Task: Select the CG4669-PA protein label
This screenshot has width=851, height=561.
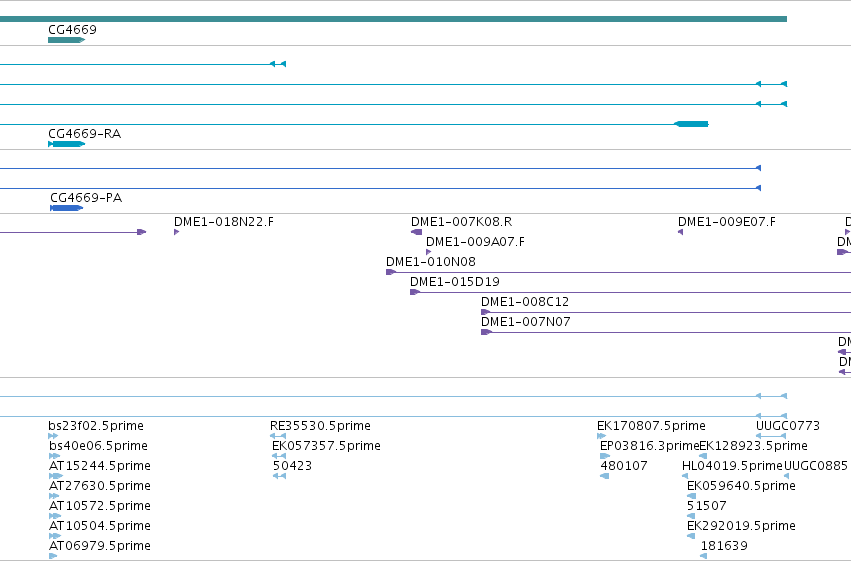Action: click(86, 197)
